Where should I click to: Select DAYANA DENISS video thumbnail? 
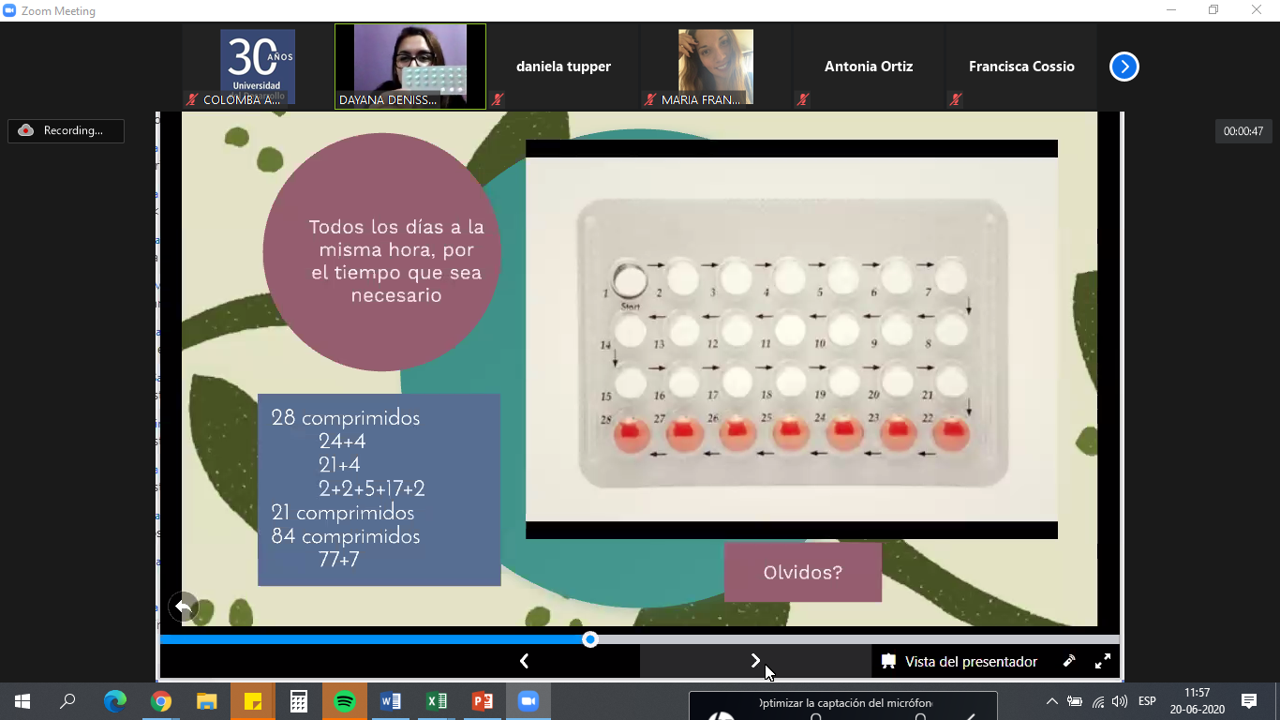click(410, 66)
